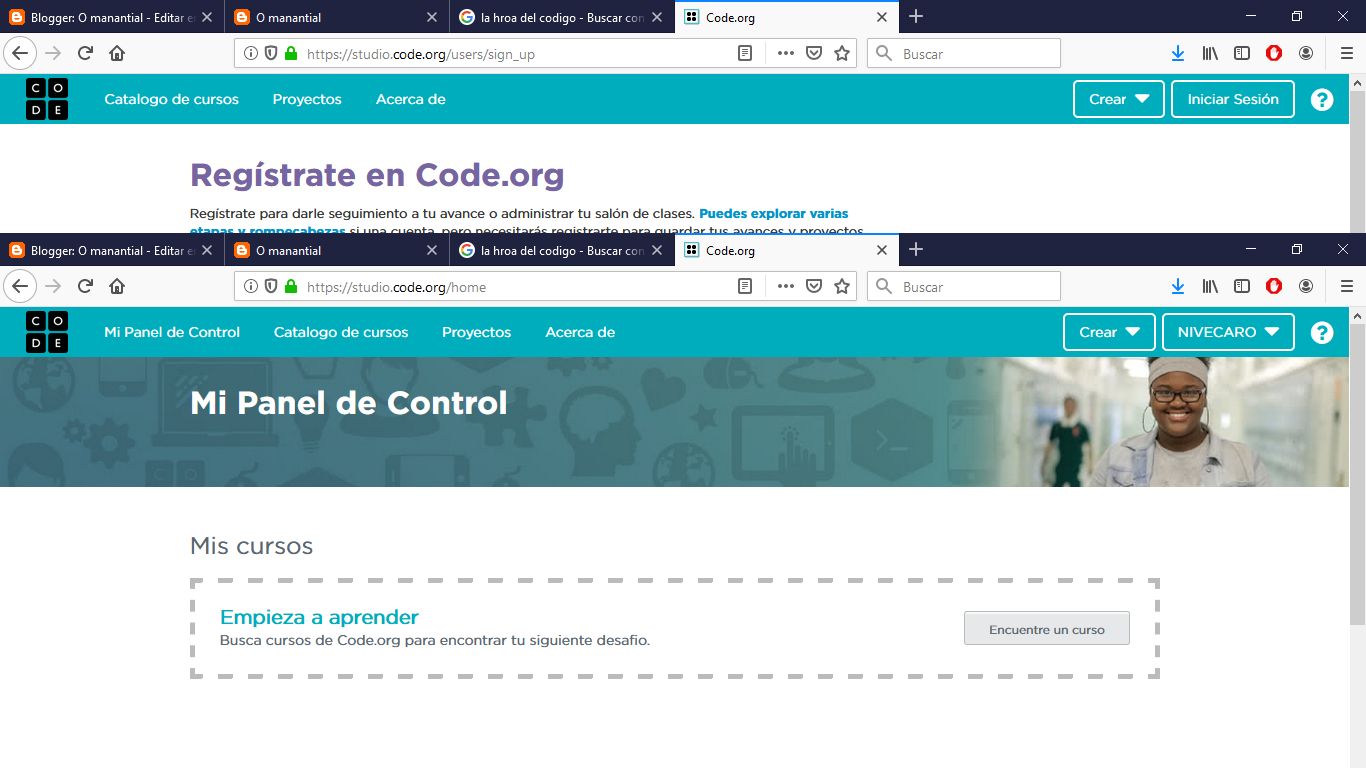The image size is (1366, 768).
Task: Toggle reader view in the sign_up address bar
Action: click(x=745, y=54)
